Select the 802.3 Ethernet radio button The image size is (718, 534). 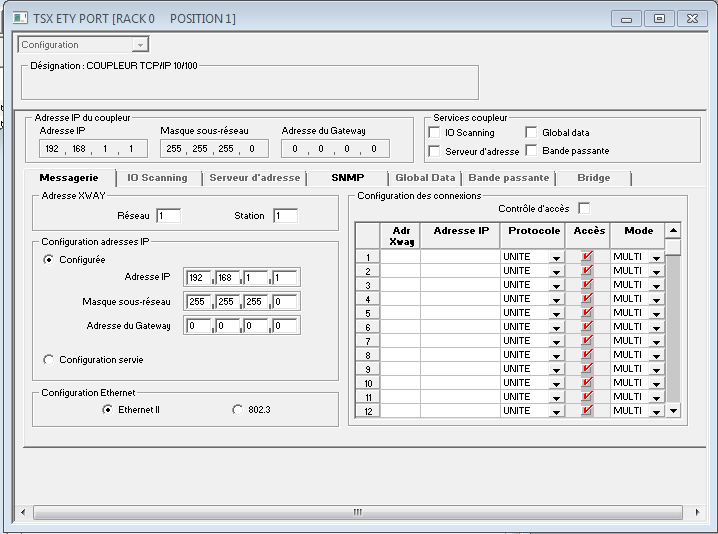[237, 409]
